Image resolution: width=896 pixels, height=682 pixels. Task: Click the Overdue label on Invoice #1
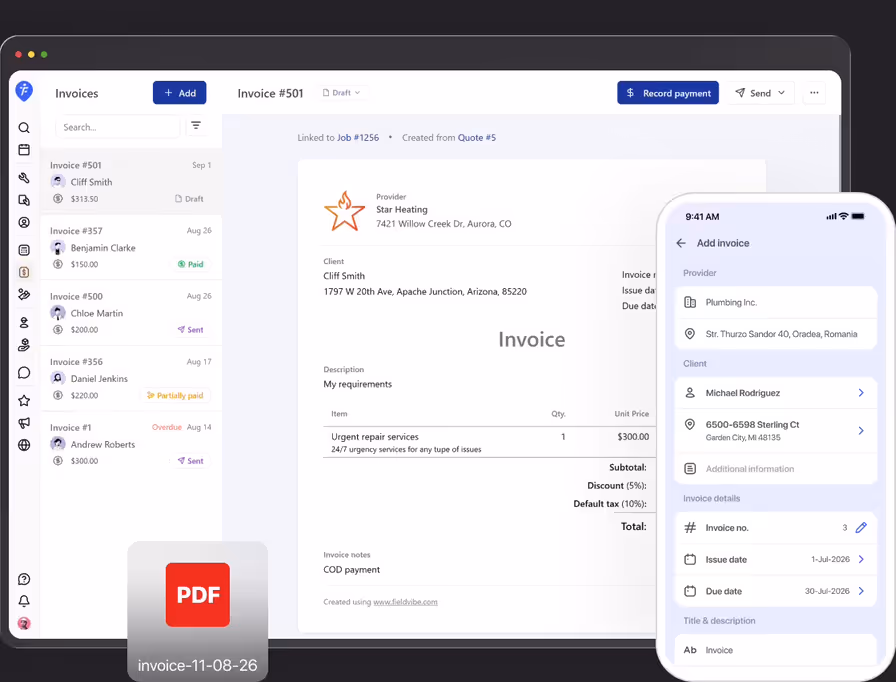click(x=166, y=427)
